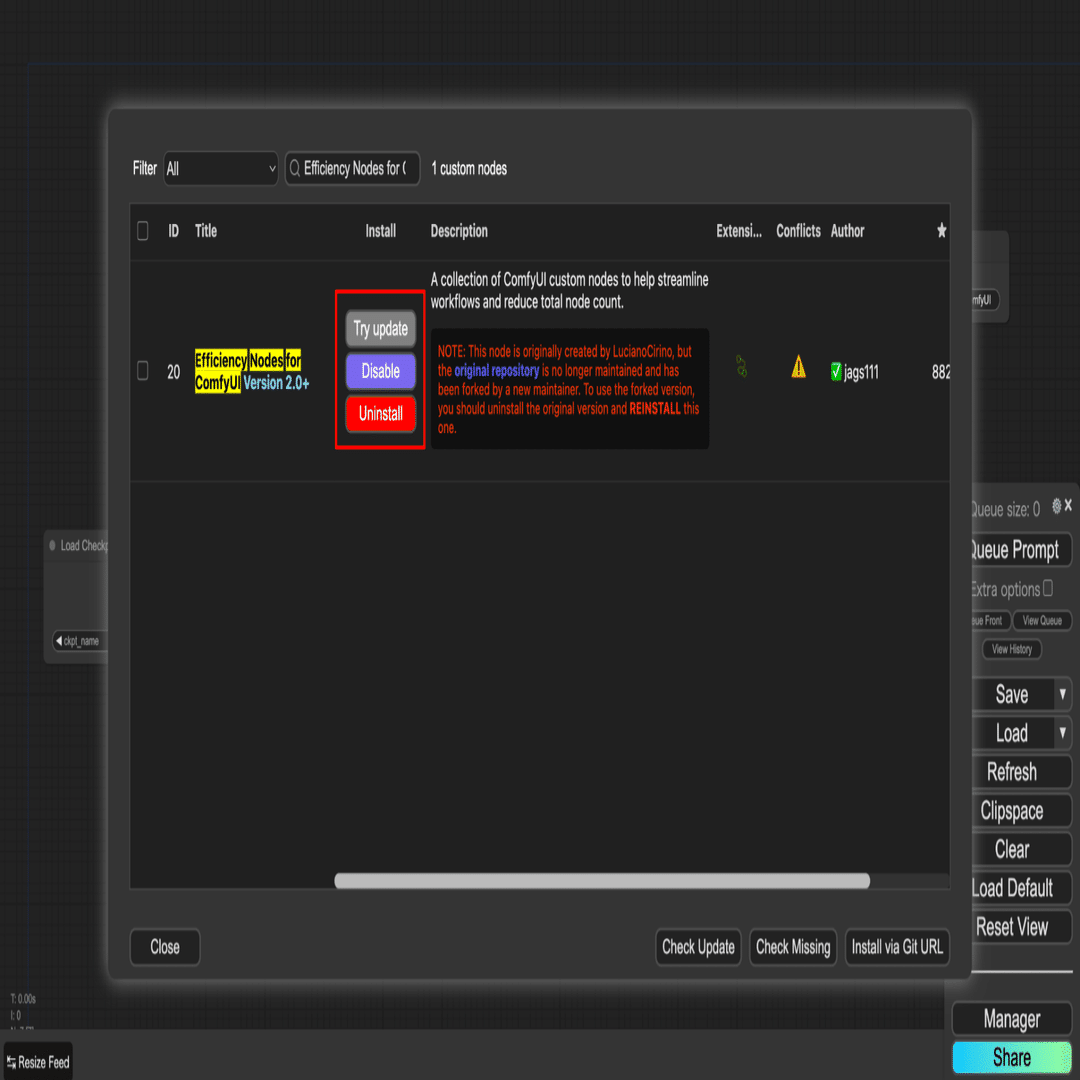Click the Extensi... column header
The width and height of the screenshot is (1080, 1080).
pyautogui.click(x=739, y=231)
